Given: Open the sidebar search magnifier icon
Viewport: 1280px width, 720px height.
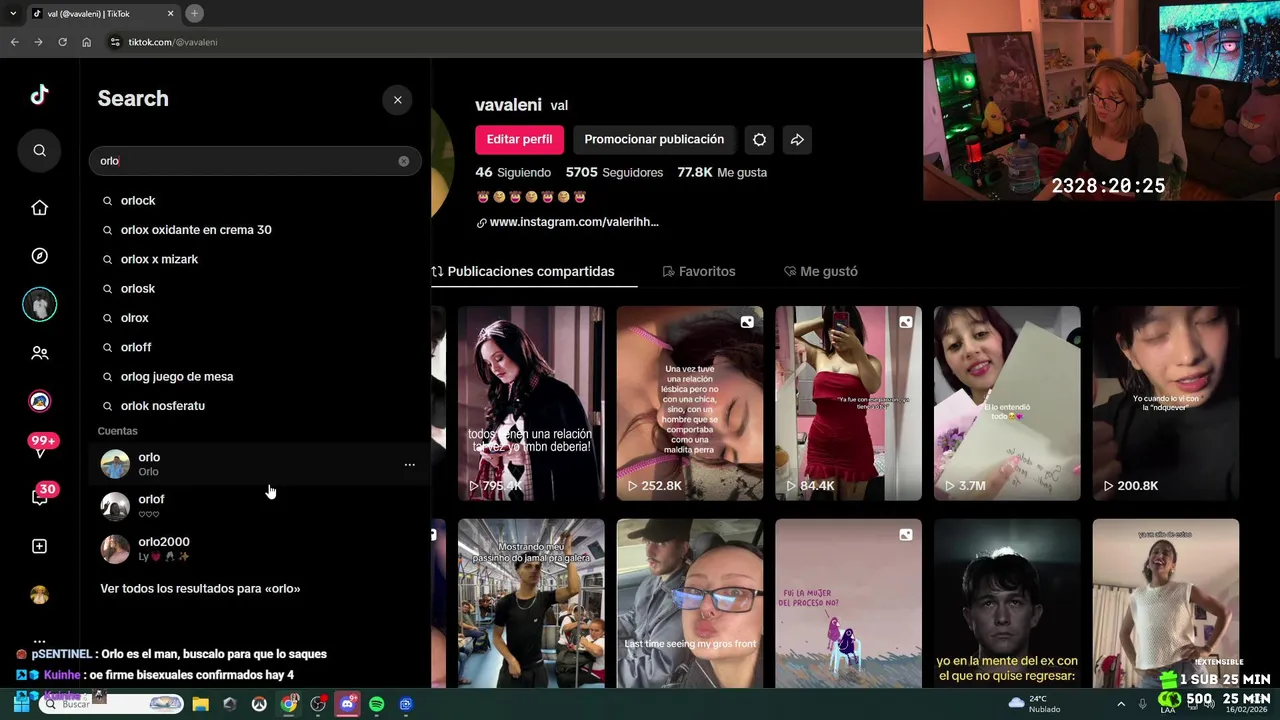Looking at the screenshot, I should (40, 150).
